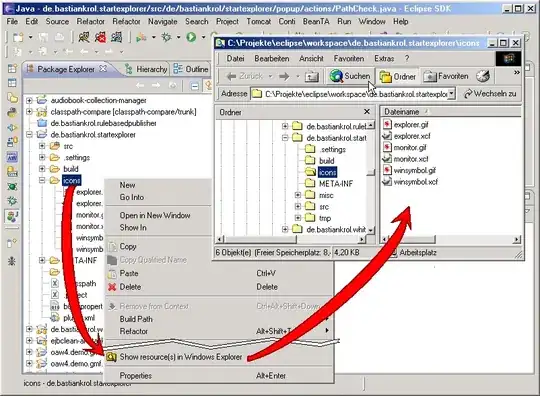Open the Extras menu in Explorer
This screenshot has height=396, width=540.
click(384, 59)
